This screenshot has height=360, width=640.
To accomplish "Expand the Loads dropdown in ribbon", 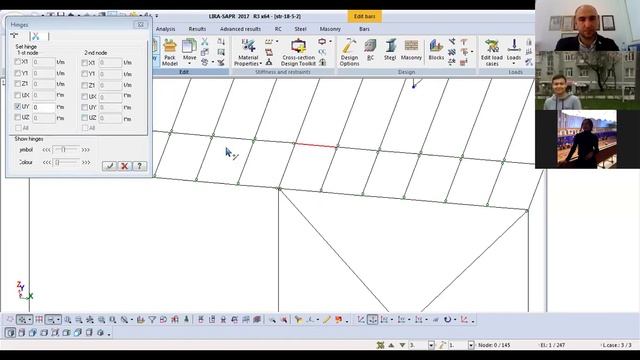I will pyautogui.click(x=513, y=64).
